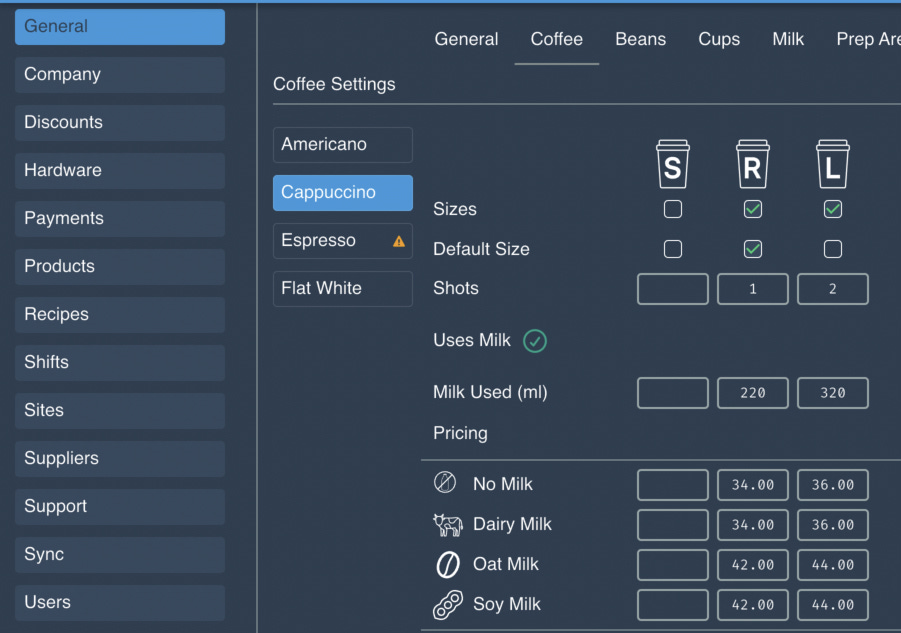The width and height of the screenshot is (901, 633).
Task: Click the Soy Milk Regular price 42.00
Action: coord(753,605)
